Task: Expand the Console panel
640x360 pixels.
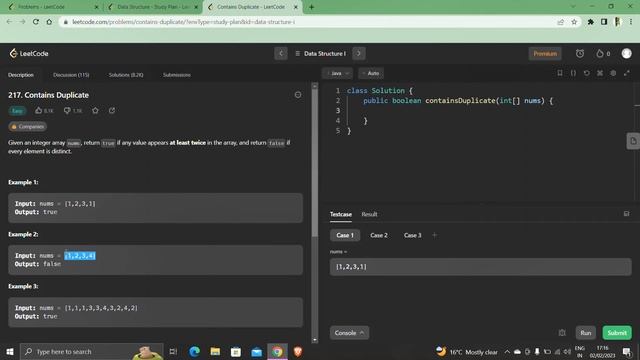Action: (349, 333)
